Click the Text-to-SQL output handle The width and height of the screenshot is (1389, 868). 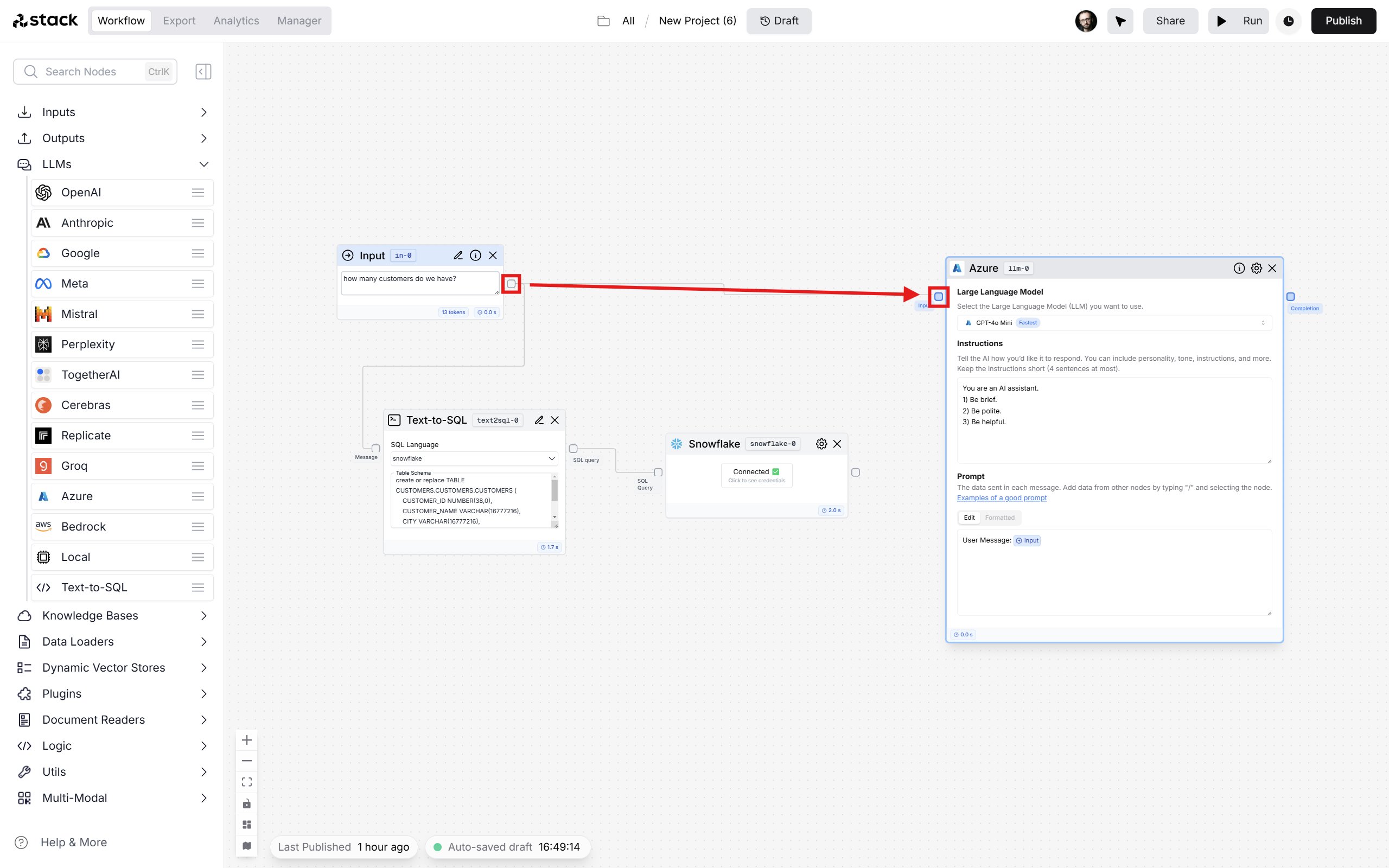pyautogui.click(x=573, y=449)
